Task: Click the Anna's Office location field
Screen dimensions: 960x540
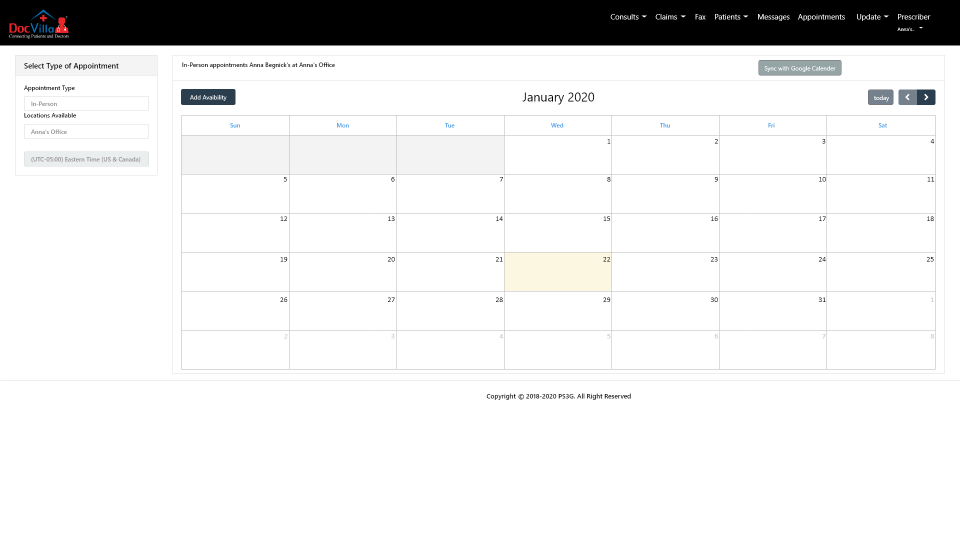Action: point(86,132)
